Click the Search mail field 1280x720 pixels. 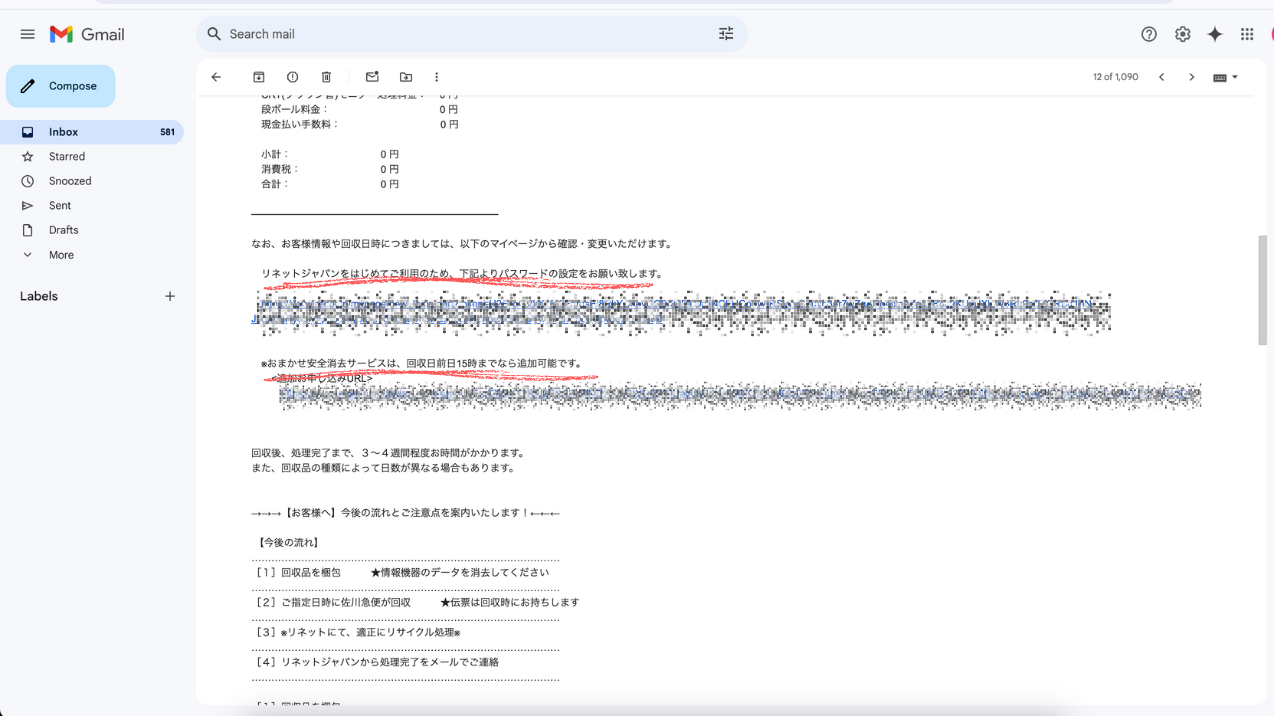click(470, 34)
